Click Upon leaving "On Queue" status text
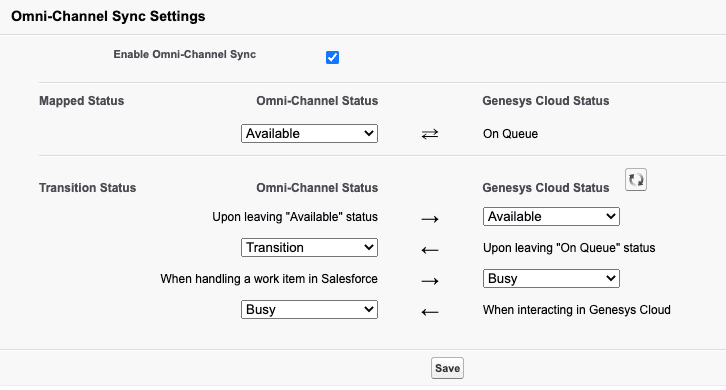 click(569, 248)
